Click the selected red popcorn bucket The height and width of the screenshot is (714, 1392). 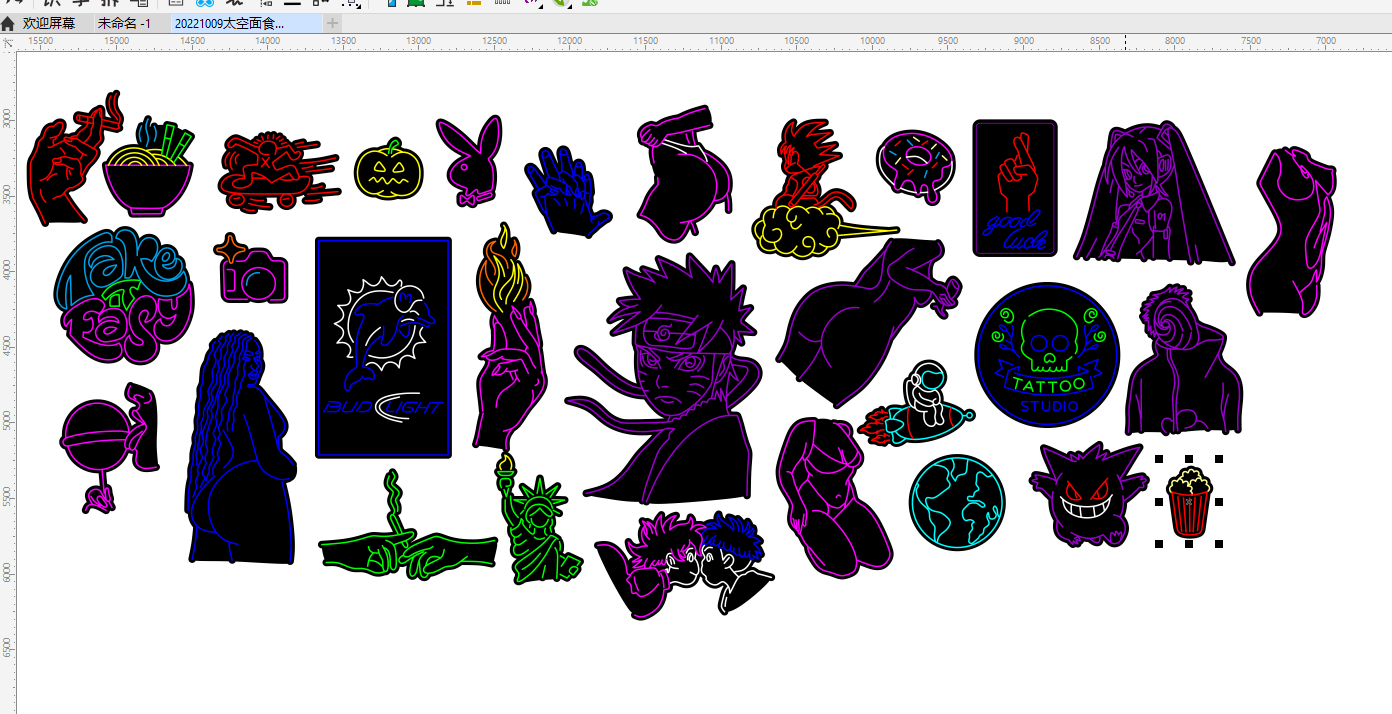pyautogui.click(x=1189, y=502)
